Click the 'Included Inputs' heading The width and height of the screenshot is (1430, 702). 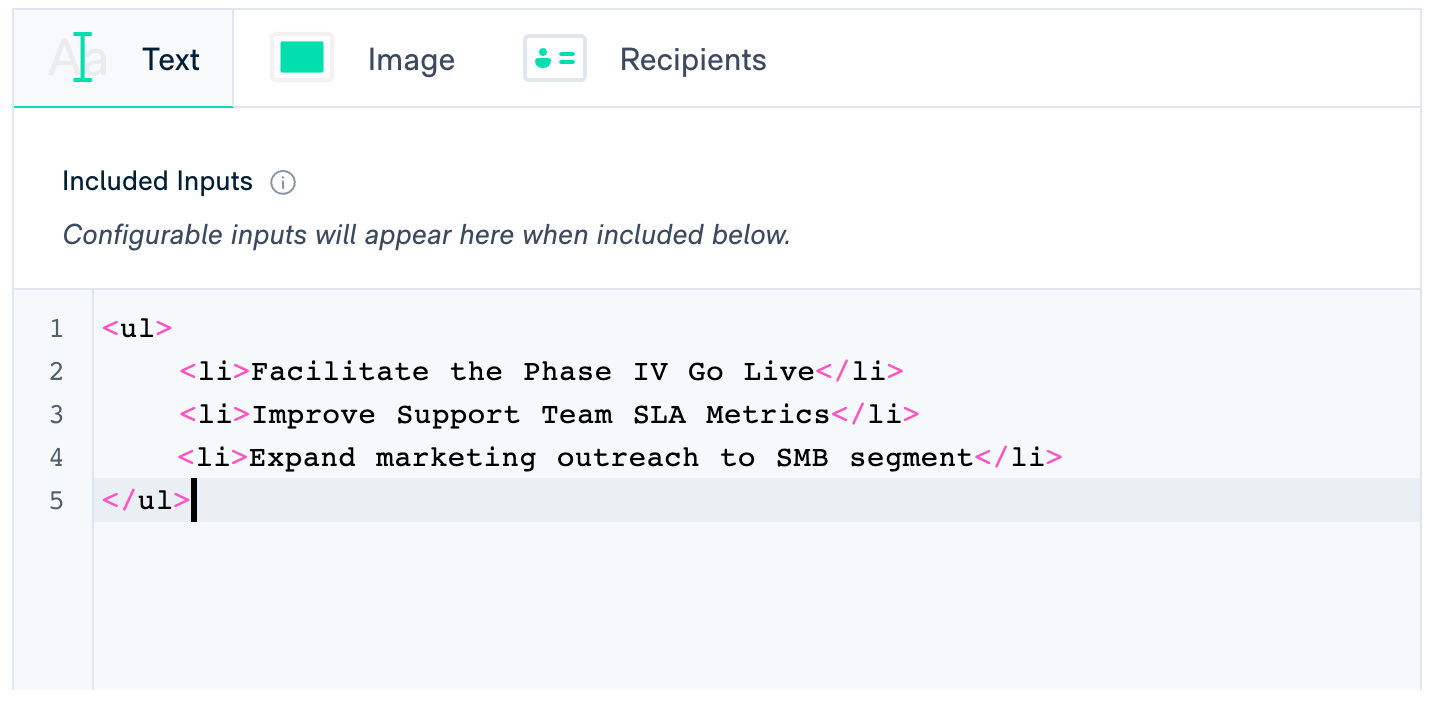[157, 182]
